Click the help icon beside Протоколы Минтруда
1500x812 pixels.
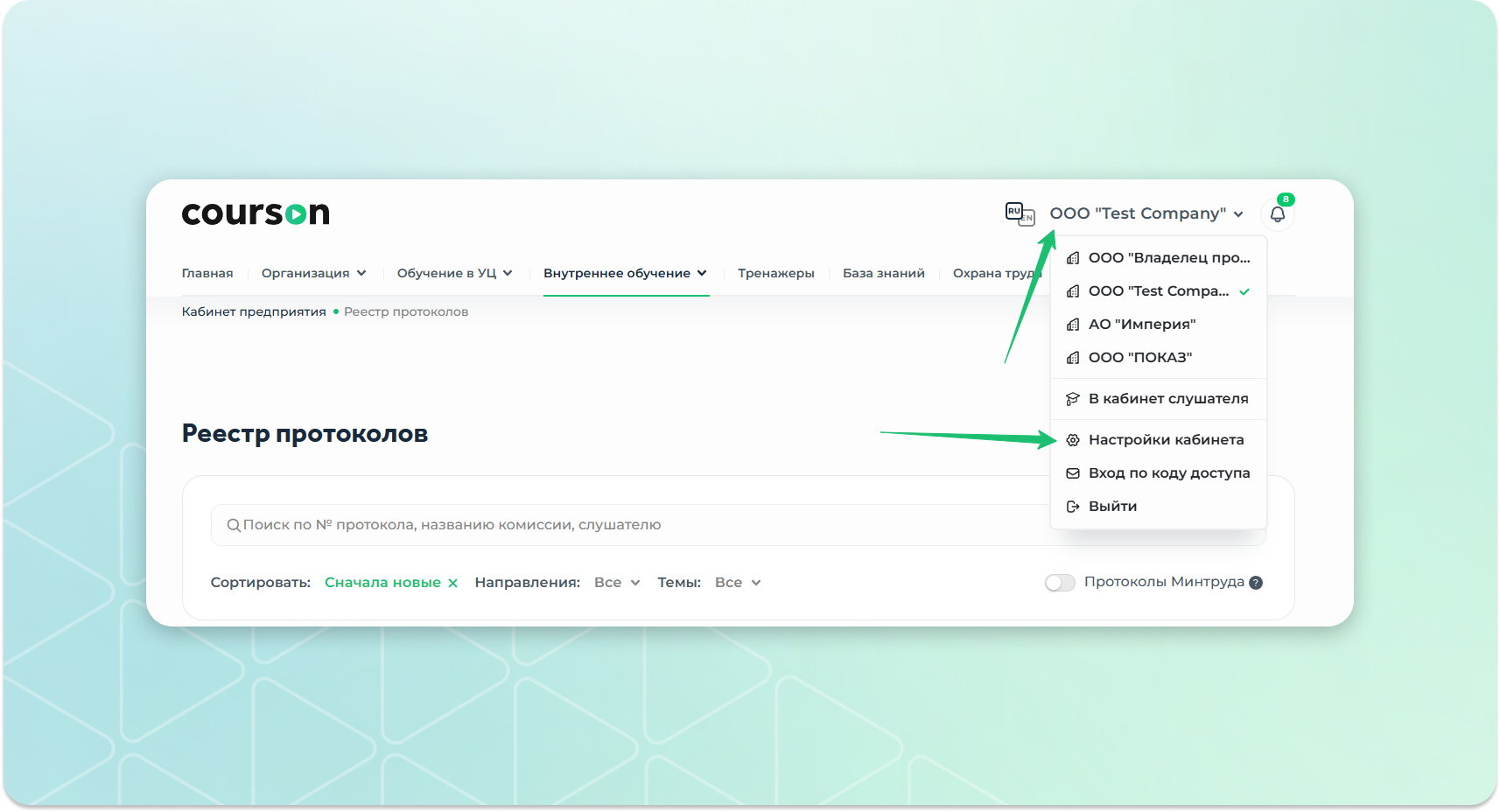(1256, 583)
